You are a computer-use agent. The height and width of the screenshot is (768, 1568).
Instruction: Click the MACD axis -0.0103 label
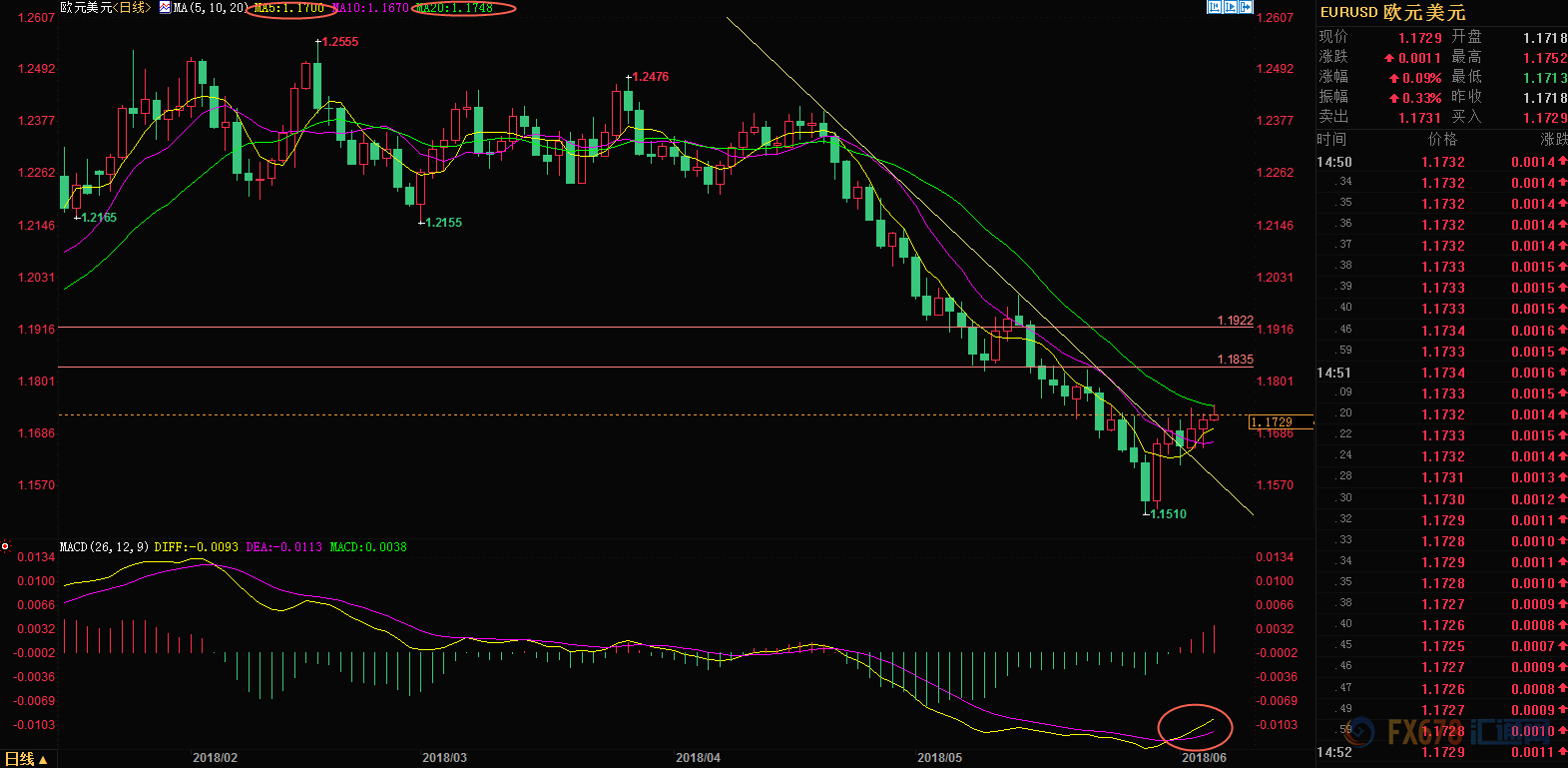(35, 725)
